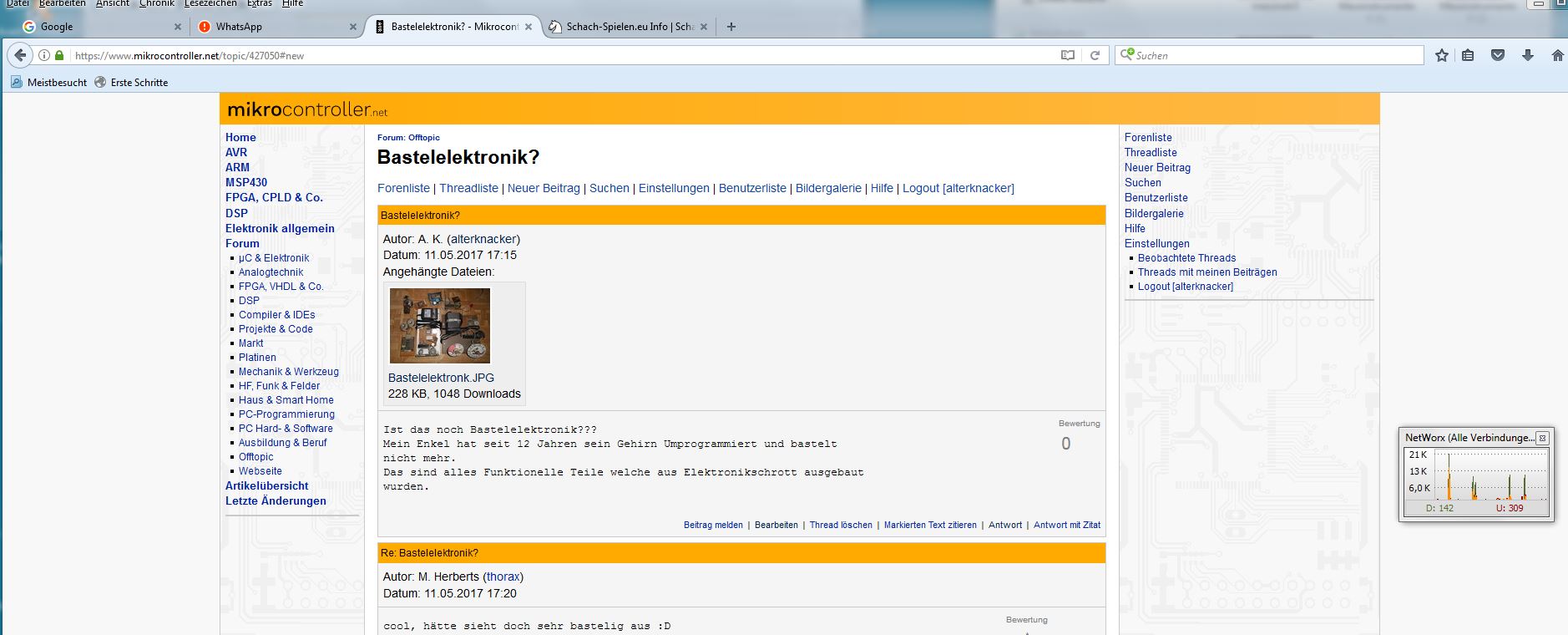Open the Bastelelektronk.JPG thumbnail image
This screenshot has width=1568, height=635.
pos(440,326)
